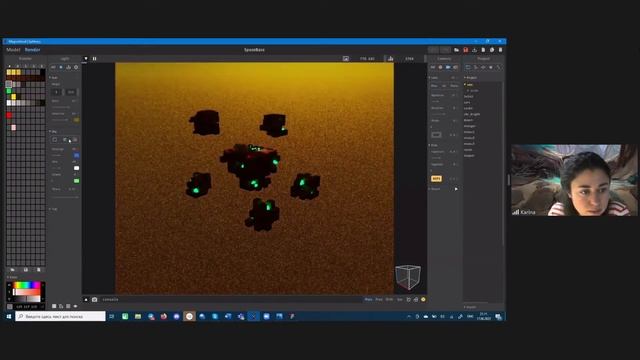Viewport: 640px width, 360px height.
Task: Toggle the outlined rectangle button in Lens section
Action: [436, 135]
